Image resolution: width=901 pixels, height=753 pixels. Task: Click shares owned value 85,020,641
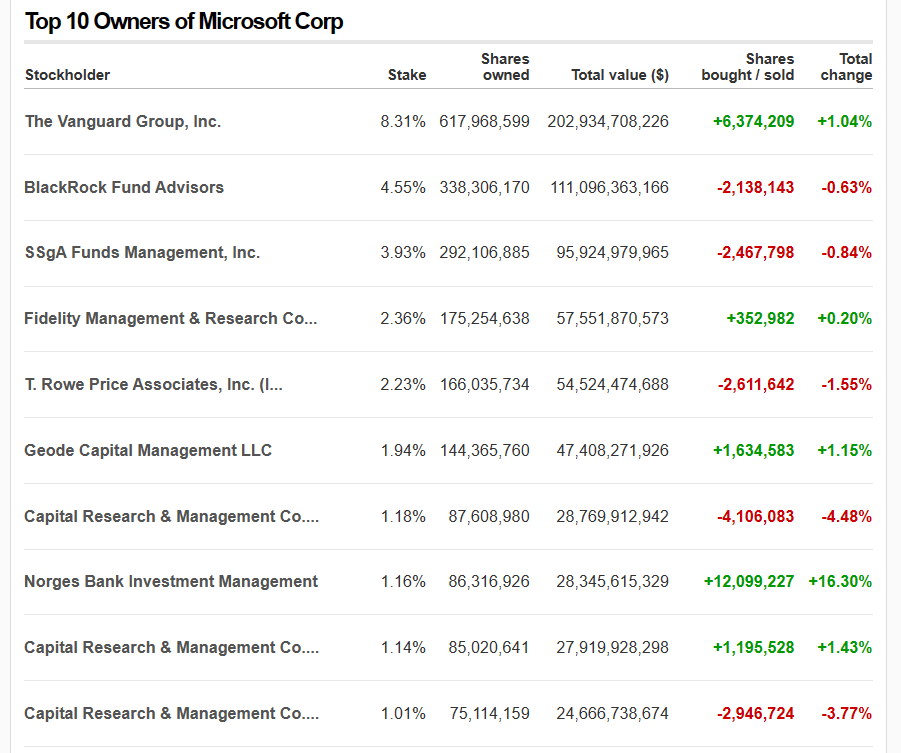[489, 647]
